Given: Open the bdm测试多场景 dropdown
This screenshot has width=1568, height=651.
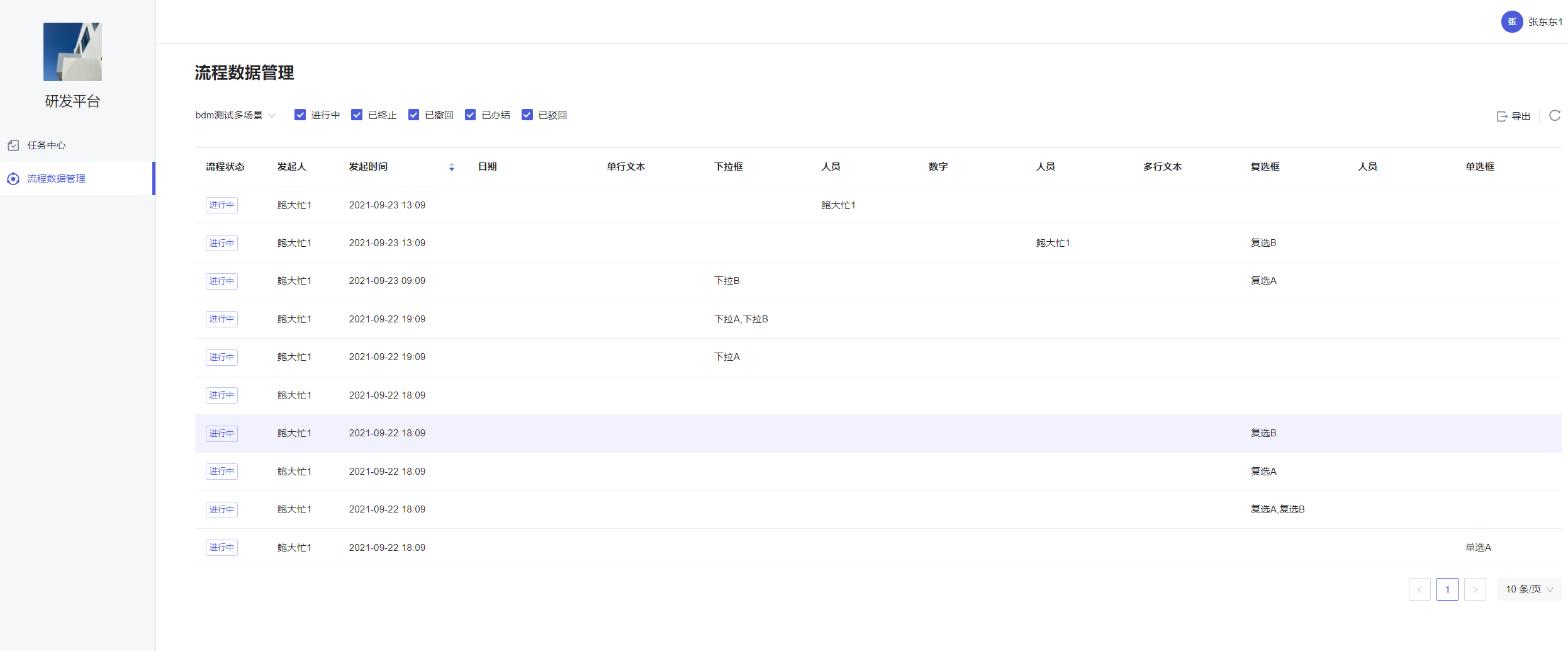Looking at the screenshot, I should coord(235,115).
